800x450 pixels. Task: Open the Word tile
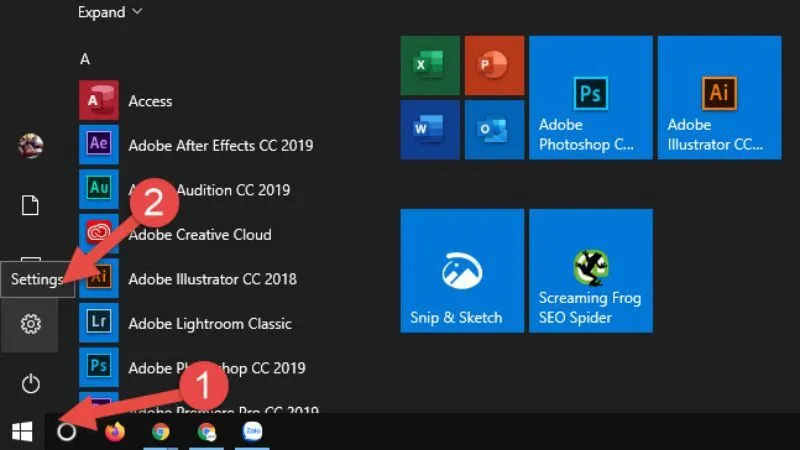pos(430,130)
